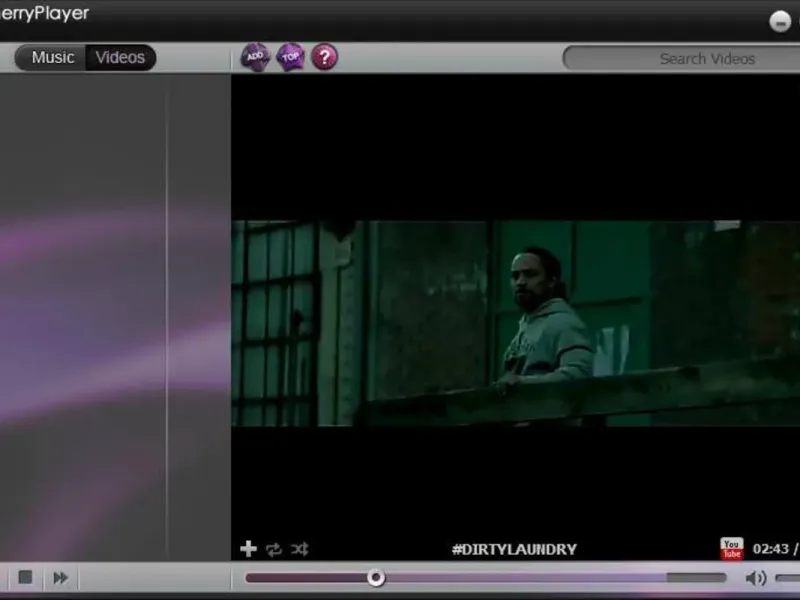Image resolution: width=800 pixels, height=600 pixels.
Task: Add video to playlist using plus icon
Action: pyautogui.click(x=248, y=549)
